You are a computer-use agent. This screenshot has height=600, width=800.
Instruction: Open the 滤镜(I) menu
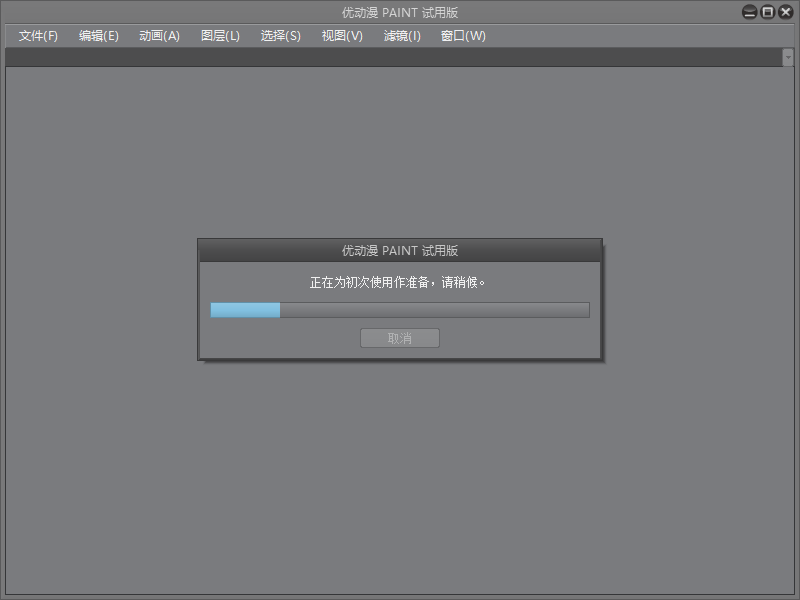[402, 36]
